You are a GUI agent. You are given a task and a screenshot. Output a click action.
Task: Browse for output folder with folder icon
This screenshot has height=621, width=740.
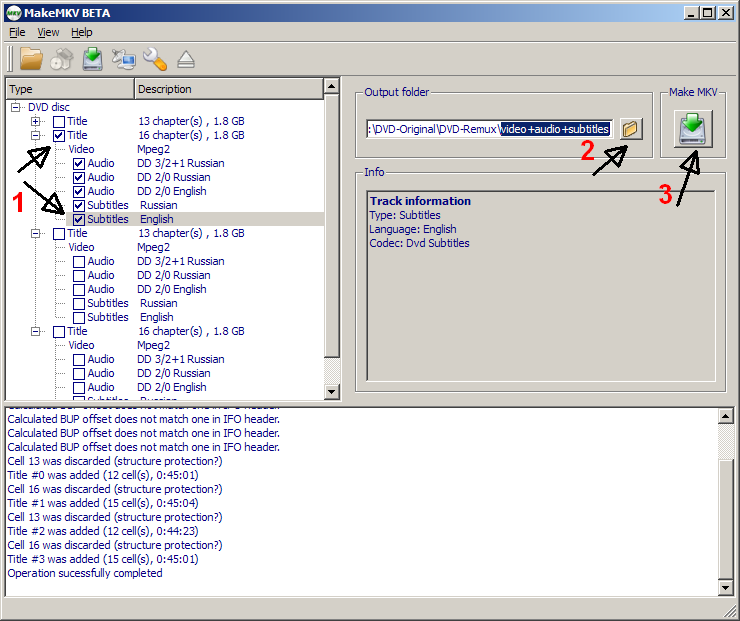click(x=631, y=129)
